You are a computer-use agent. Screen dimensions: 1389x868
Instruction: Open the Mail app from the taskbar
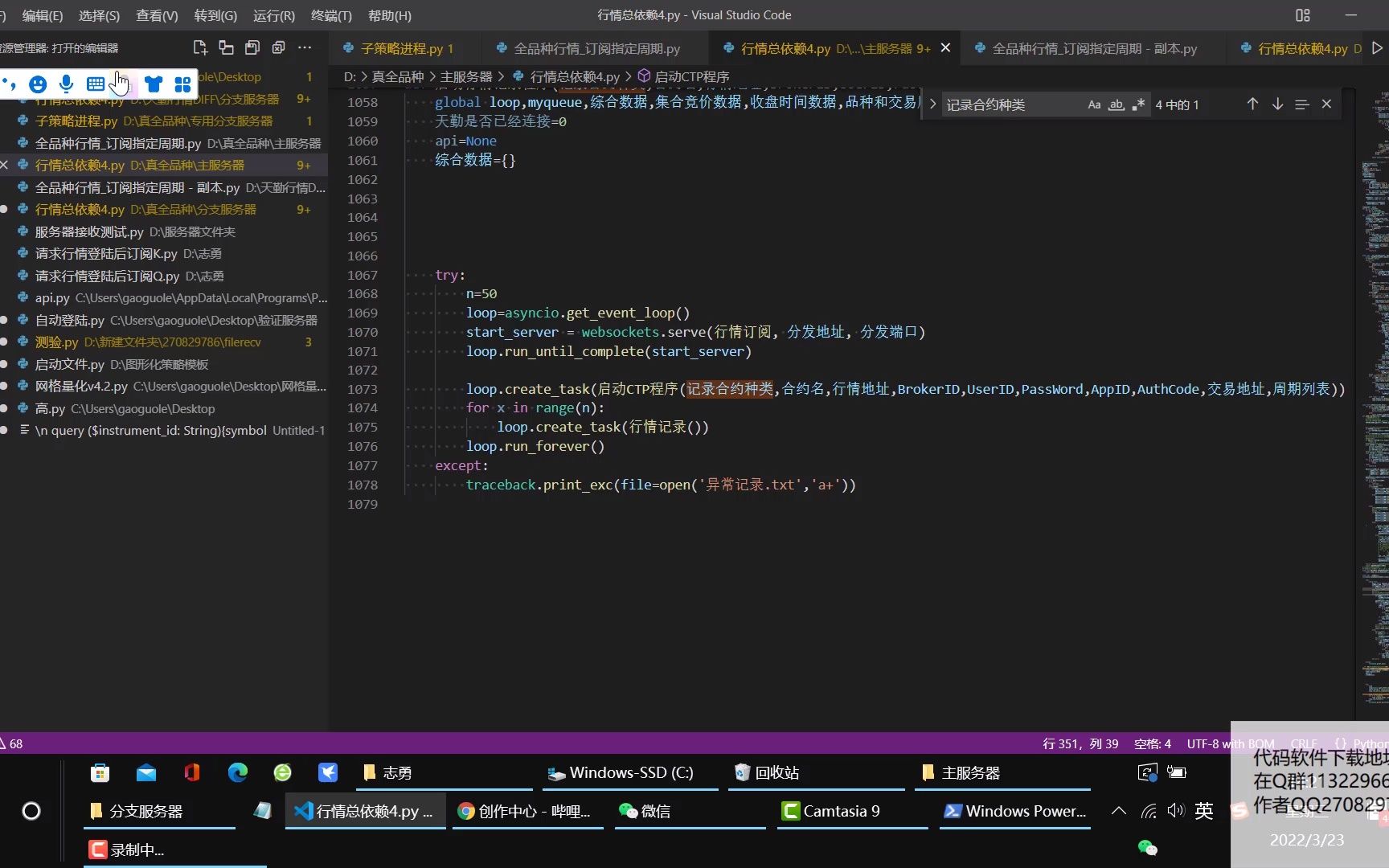[x=146, y=772]
